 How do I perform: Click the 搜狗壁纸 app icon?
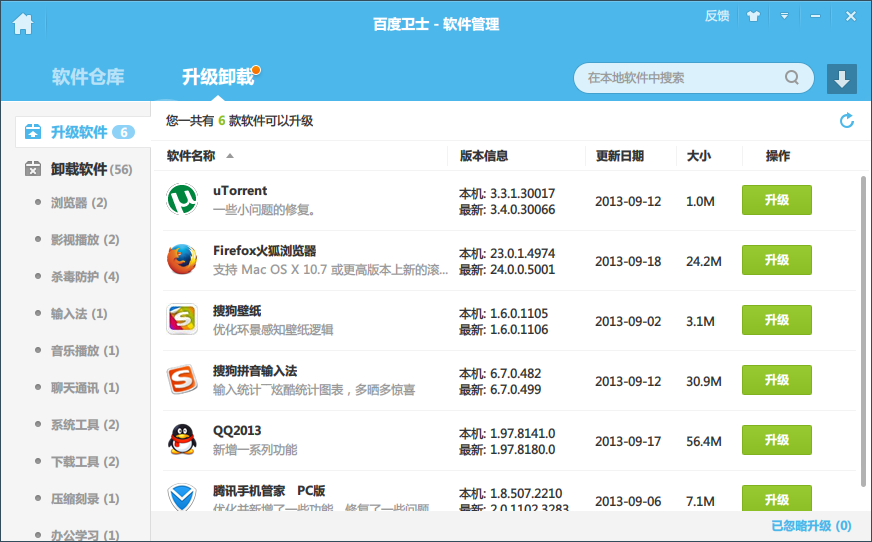(x=182, y=319)
